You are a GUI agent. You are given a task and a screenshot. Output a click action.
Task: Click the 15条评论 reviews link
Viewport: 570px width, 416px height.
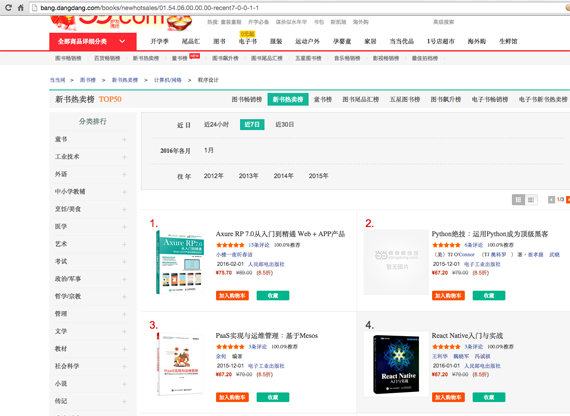259,245
